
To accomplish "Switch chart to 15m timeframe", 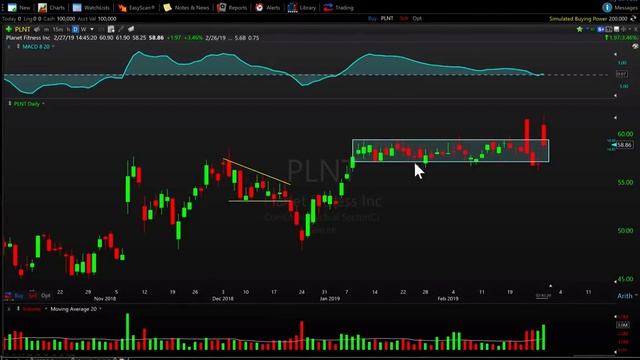I will [58, 29].
